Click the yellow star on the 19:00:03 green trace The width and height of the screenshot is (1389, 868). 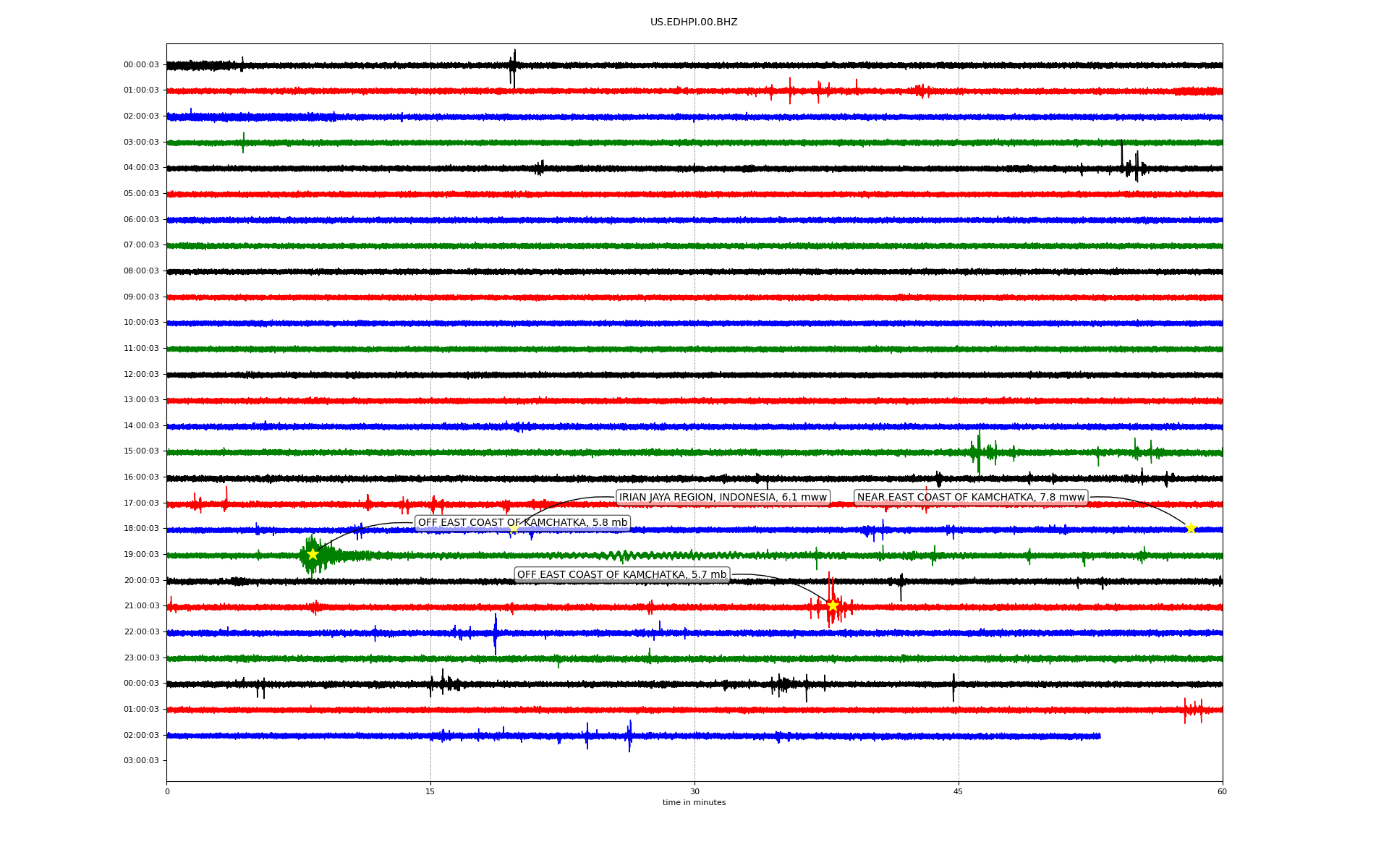click(313, 554)
